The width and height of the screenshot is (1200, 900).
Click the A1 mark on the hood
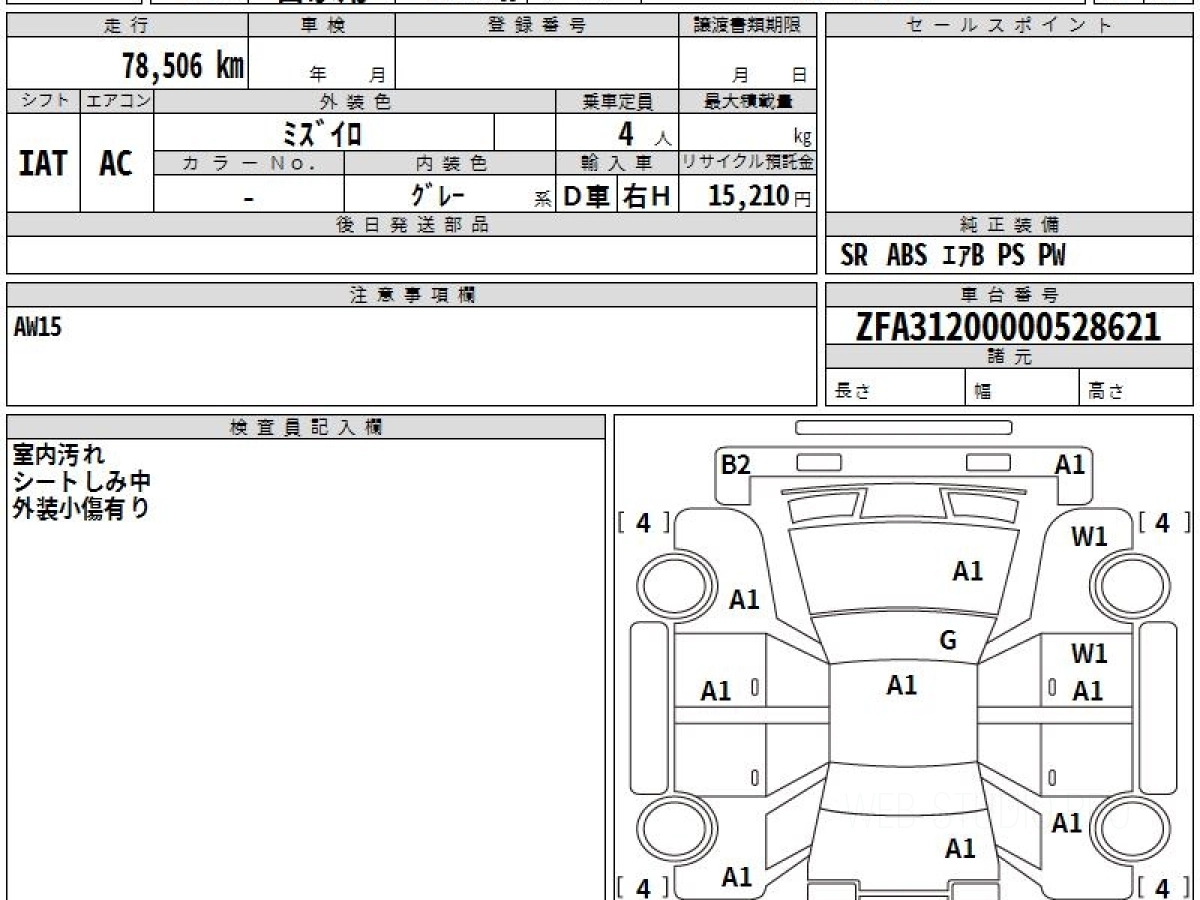[967, 571]
